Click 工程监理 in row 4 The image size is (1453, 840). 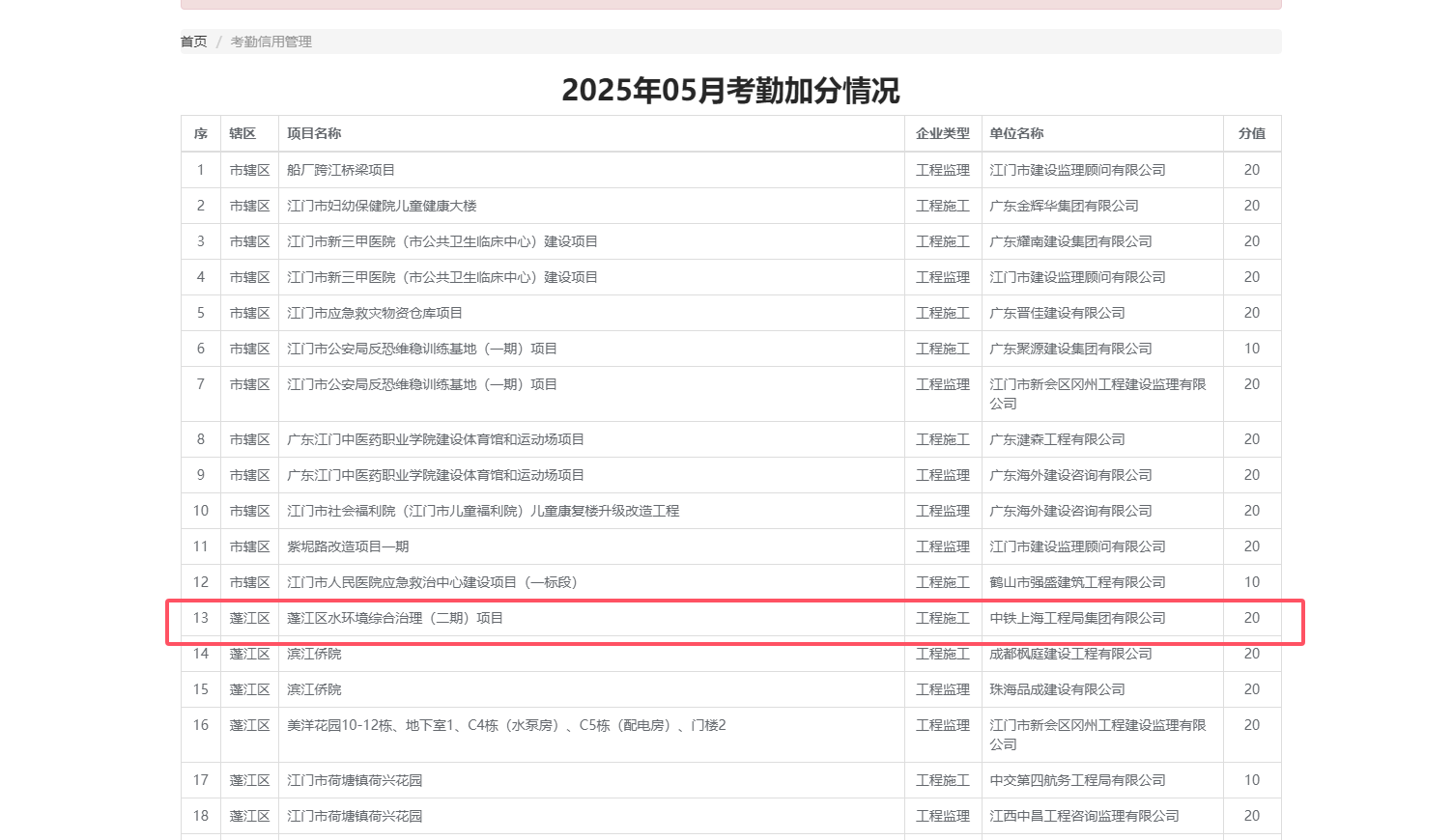pos(943,277)
